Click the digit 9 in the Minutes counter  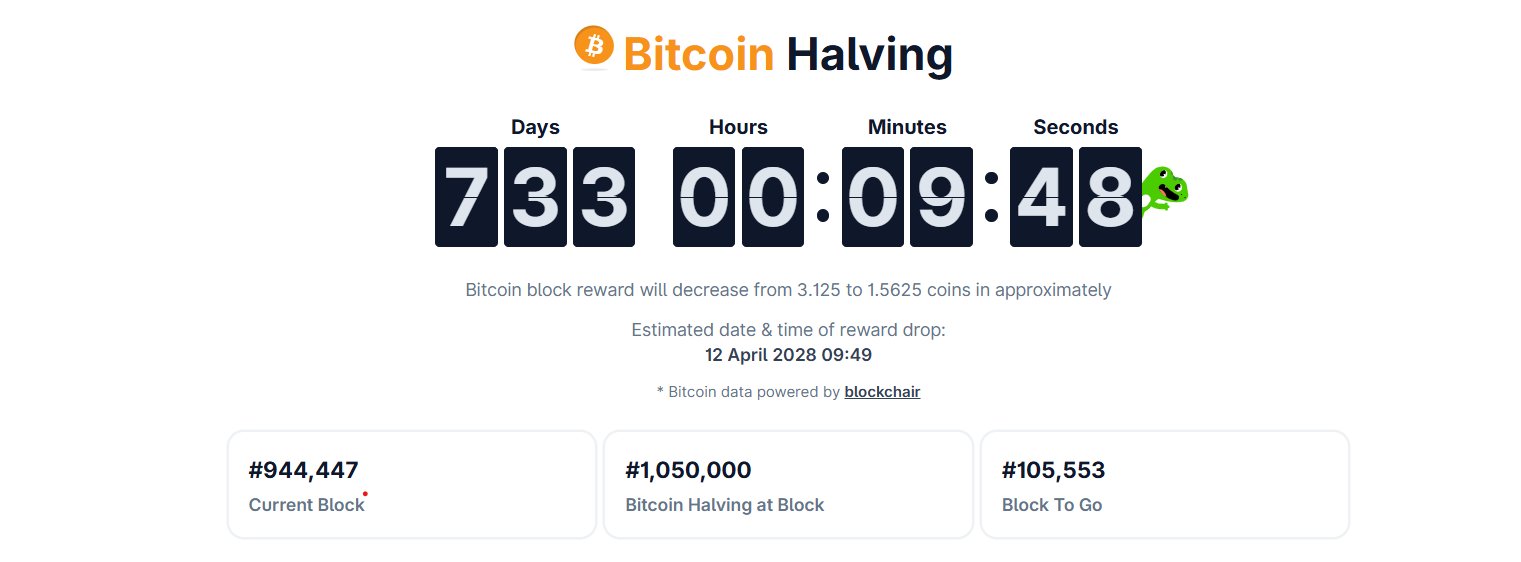941,197
